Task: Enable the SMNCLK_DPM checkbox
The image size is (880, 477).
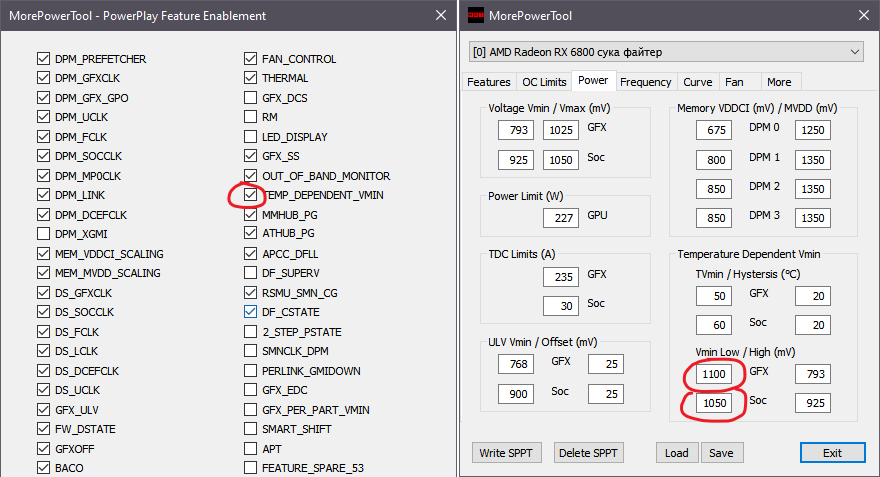Action: pos(250,351)
